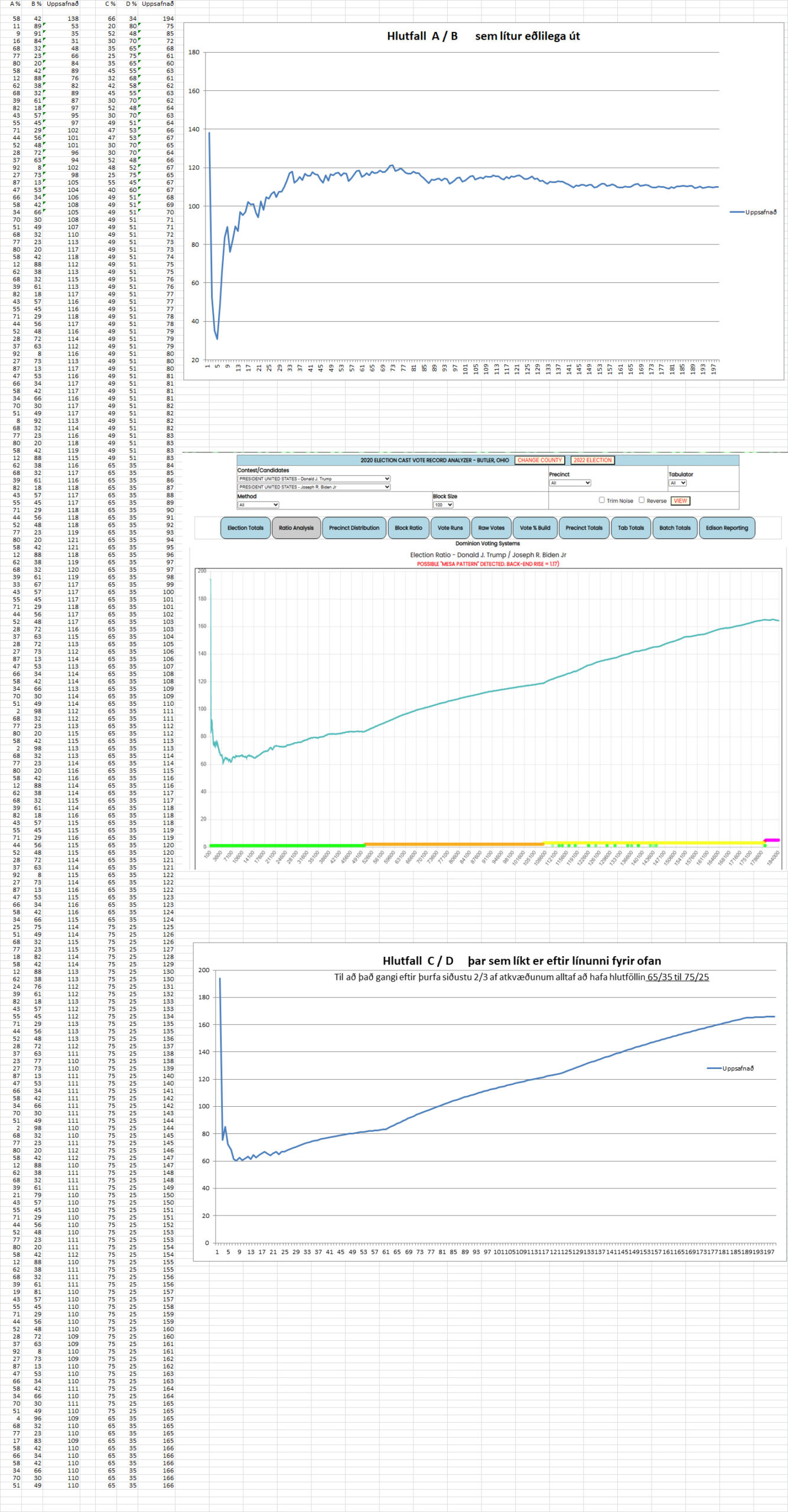Screen dimensions: 788x1512
Task: Click the 'Hlutfall A / B' chart title
Action: (x=483, y=36)
